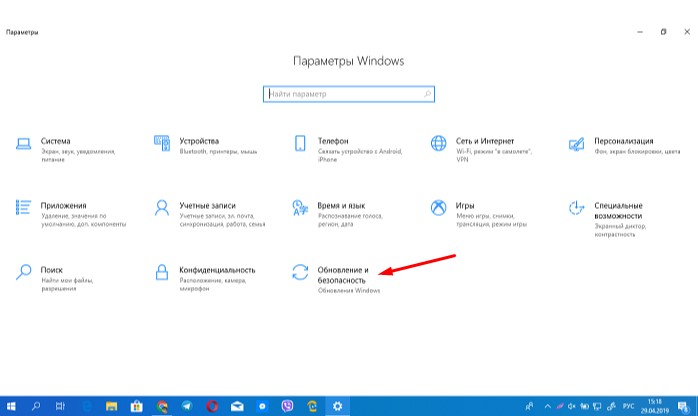Focus the Найти параметр search field
Screen dimensions: 698x416
coord(349,94)
